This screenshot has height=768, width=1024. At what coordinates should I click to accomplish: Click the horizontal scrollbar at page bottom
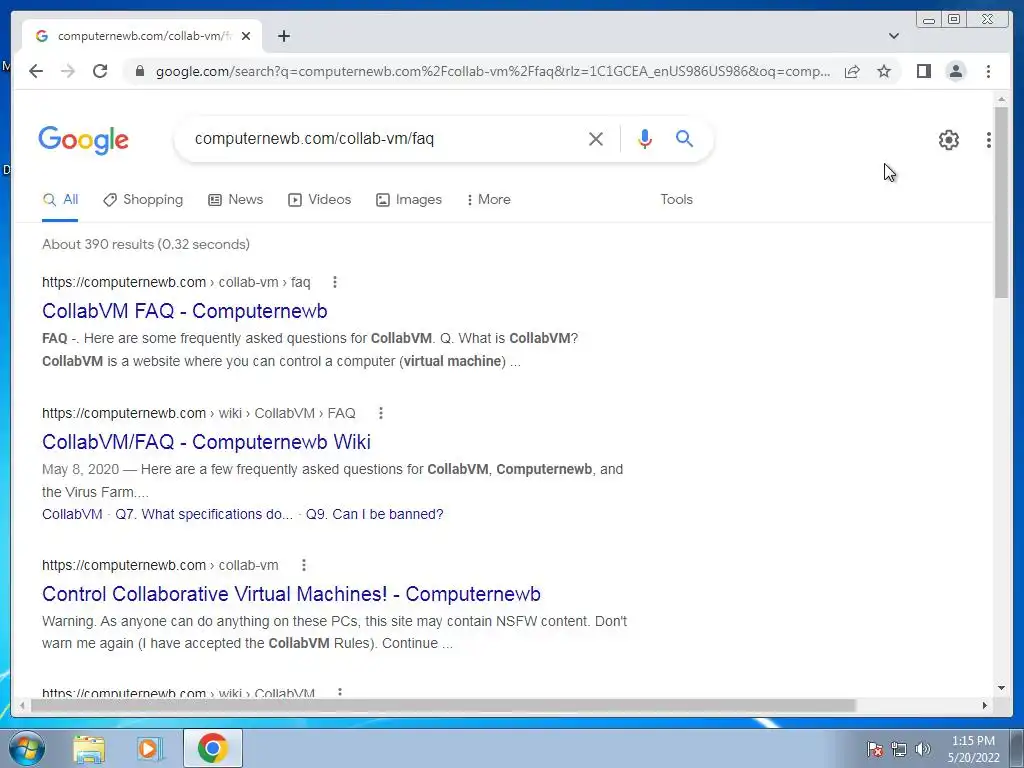(443, 705)
